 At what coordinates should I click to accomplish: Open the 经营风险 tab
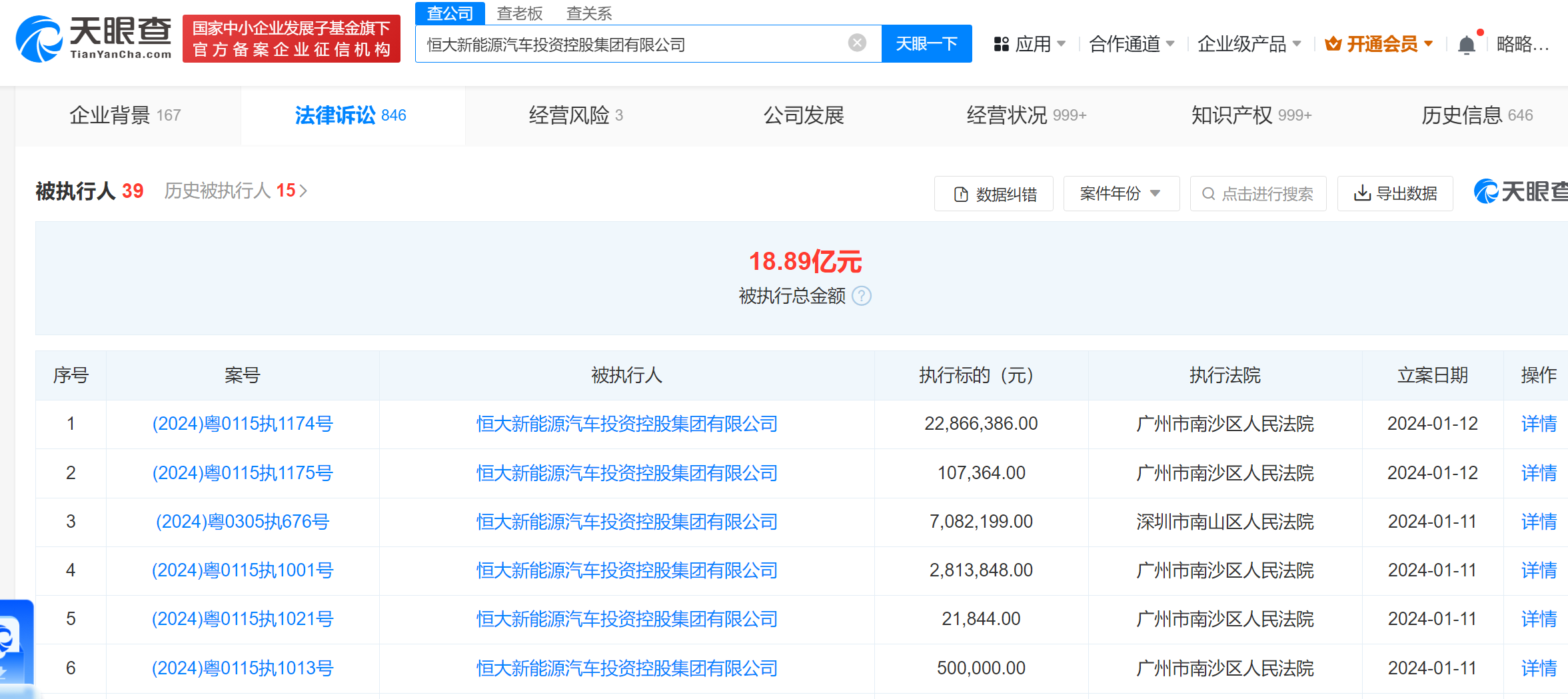point(576,115)
